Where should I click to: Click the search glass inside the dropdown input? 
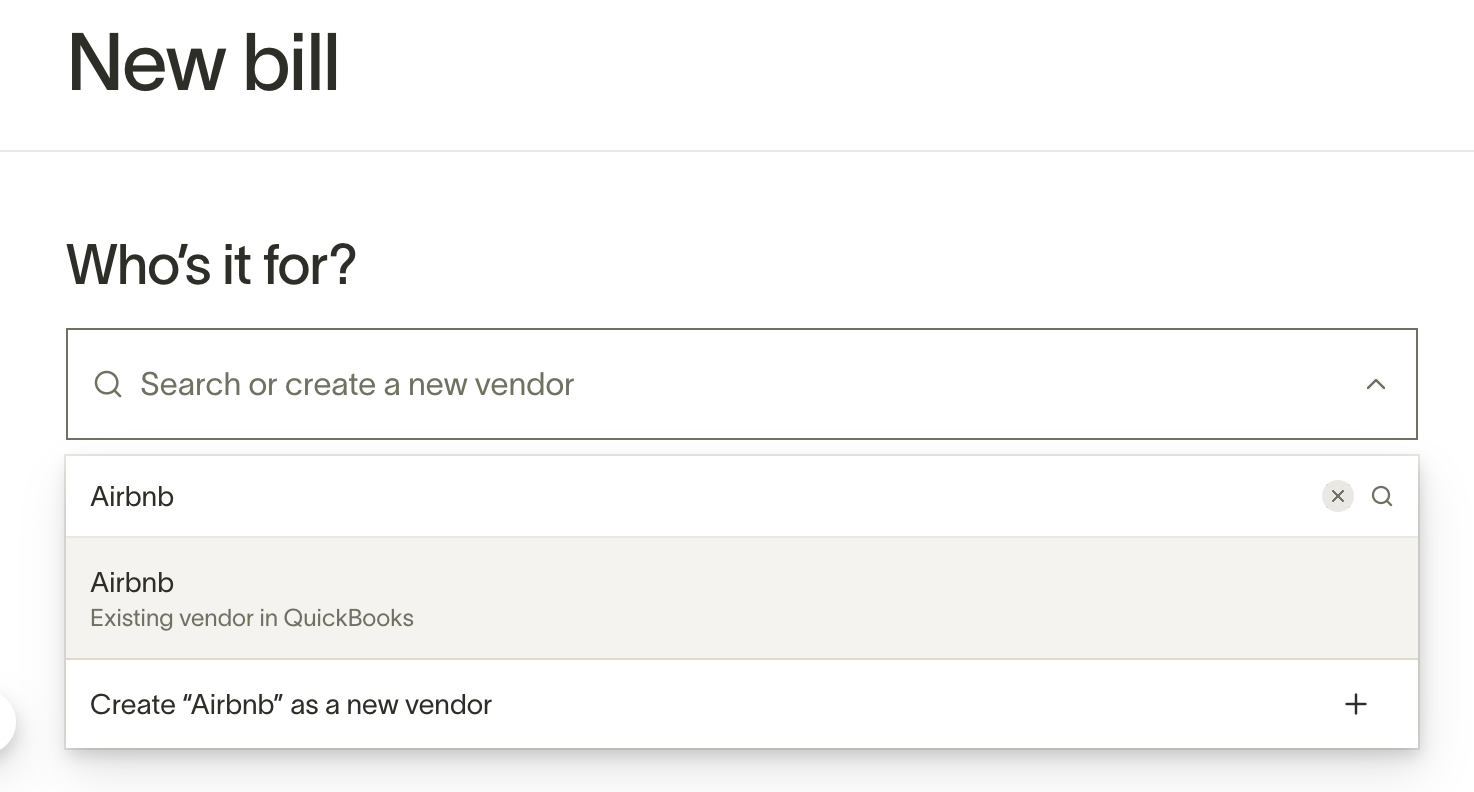click(x=1383, y=496)
